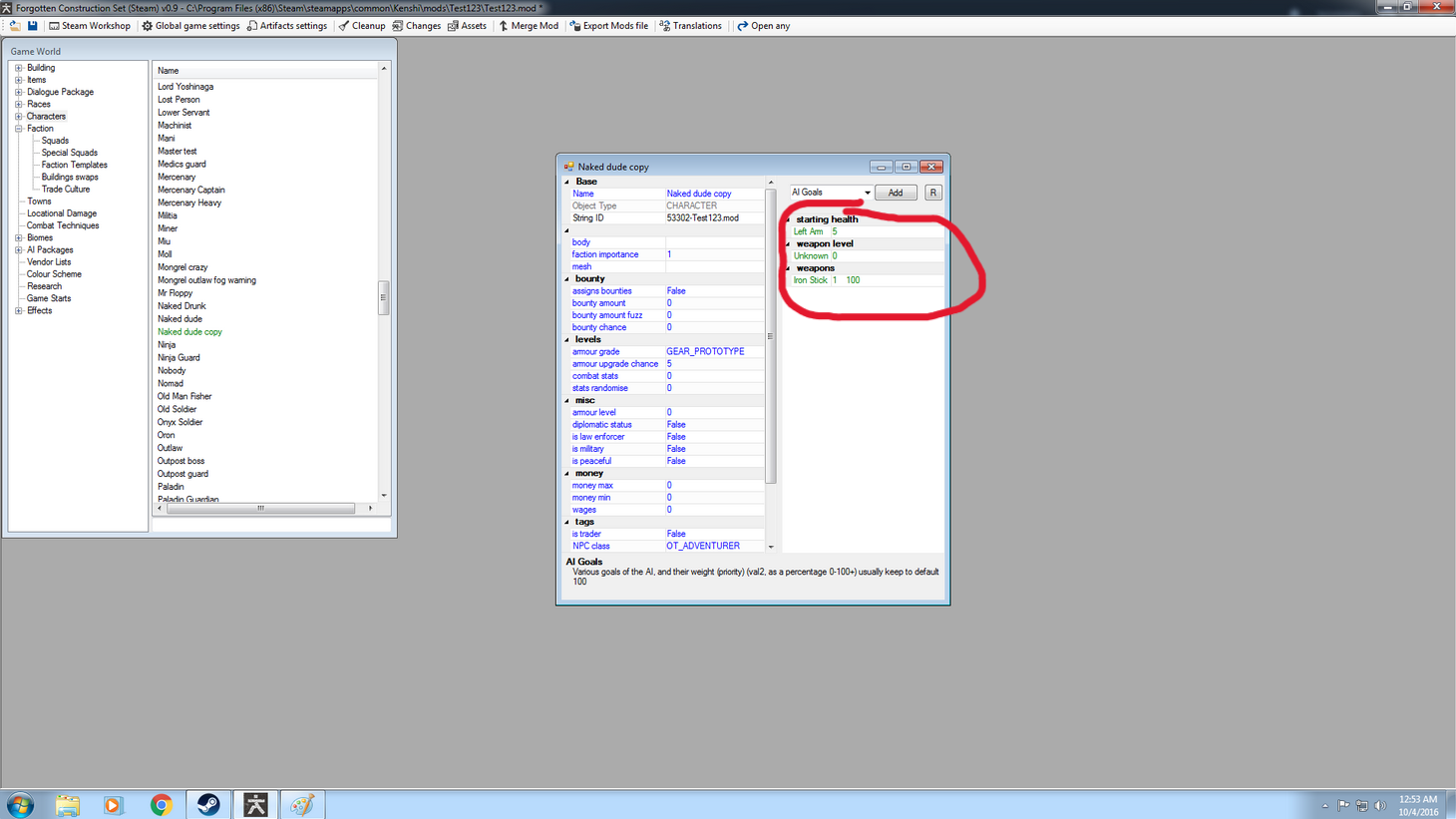Click the Name field value Naked dude copy
1456x819 pixels.
point(714,194)
